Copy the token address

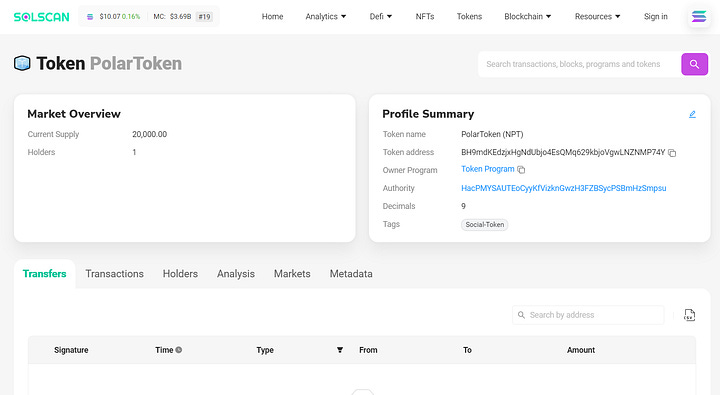click(x=672, y=153)
